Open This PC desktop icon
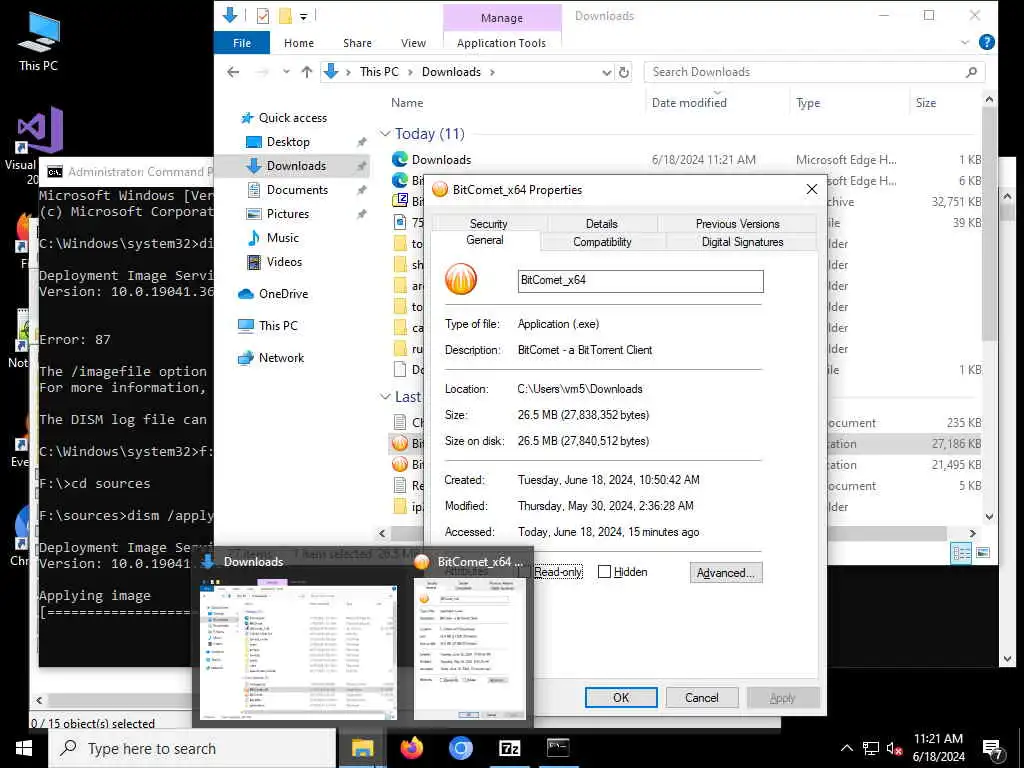 [39, 42]
